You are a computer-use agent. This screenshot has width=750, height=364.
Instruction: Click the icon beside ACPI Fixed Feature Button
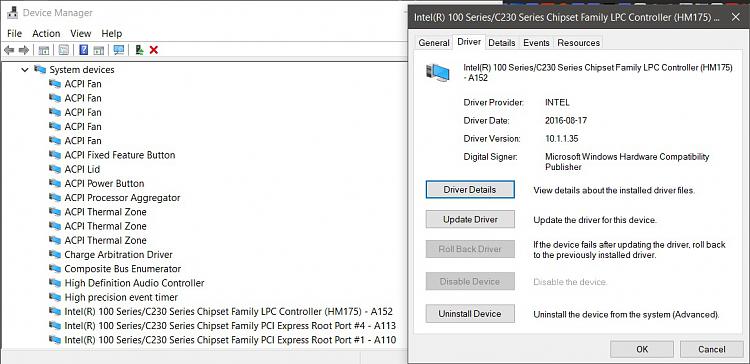pyautogui.click(x=55, y=155)
